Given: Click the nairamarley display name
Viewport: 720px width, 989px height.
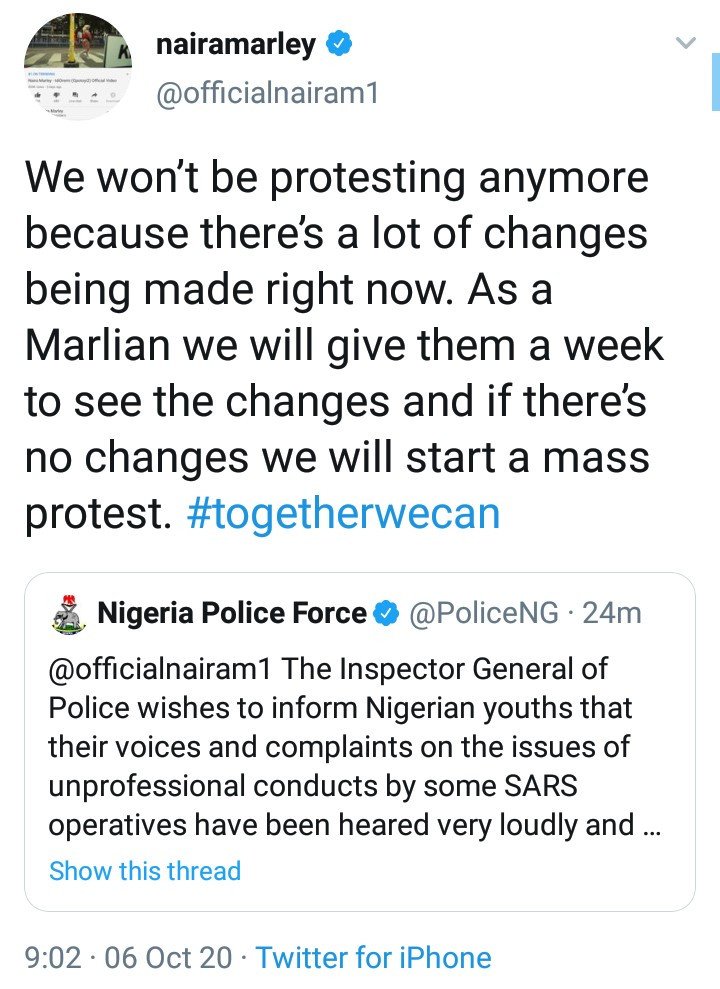Looking at the screenshot, I should coord(235,45).
